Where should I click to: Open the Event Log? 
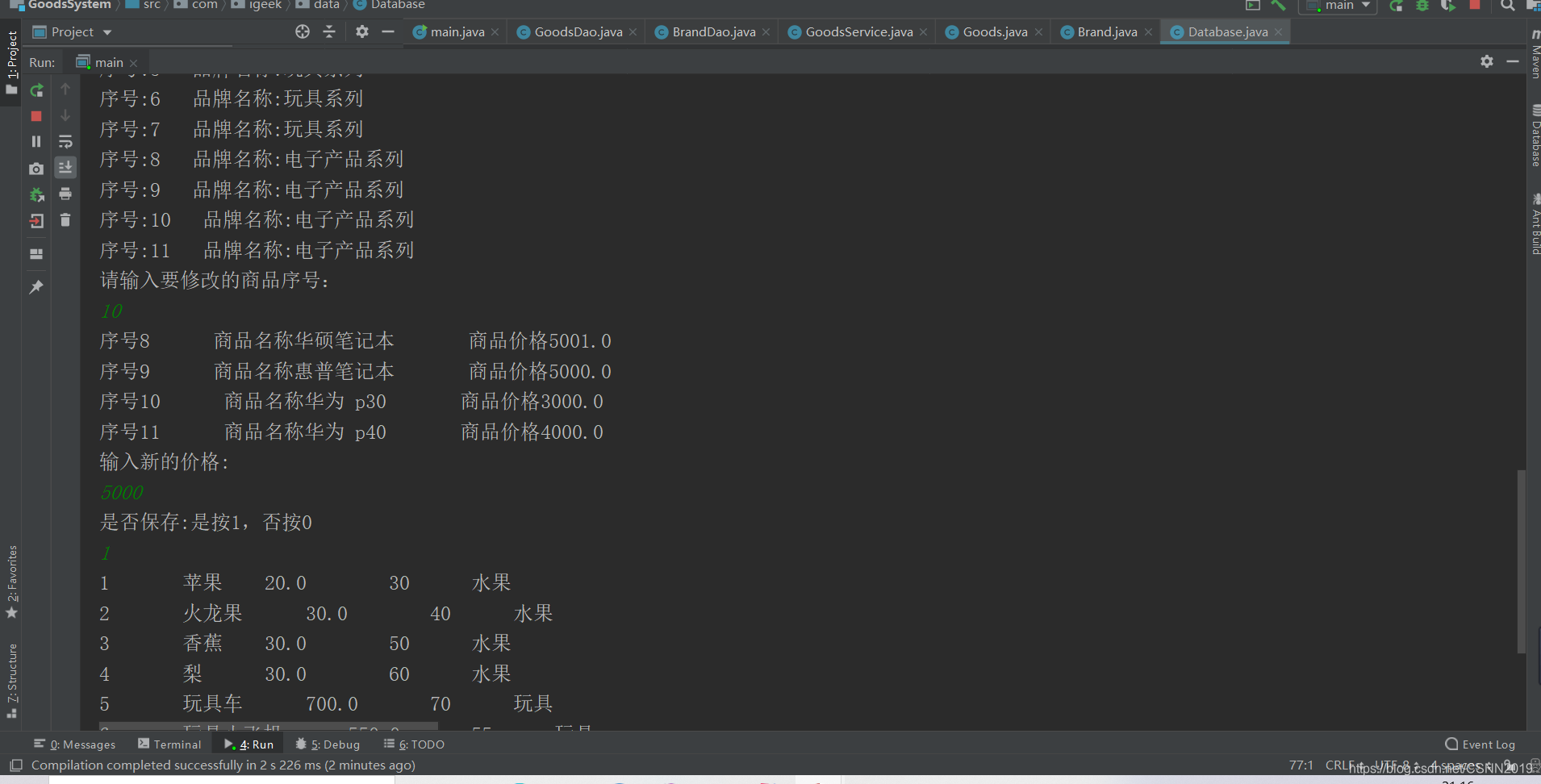click(x=1480, y=744)
